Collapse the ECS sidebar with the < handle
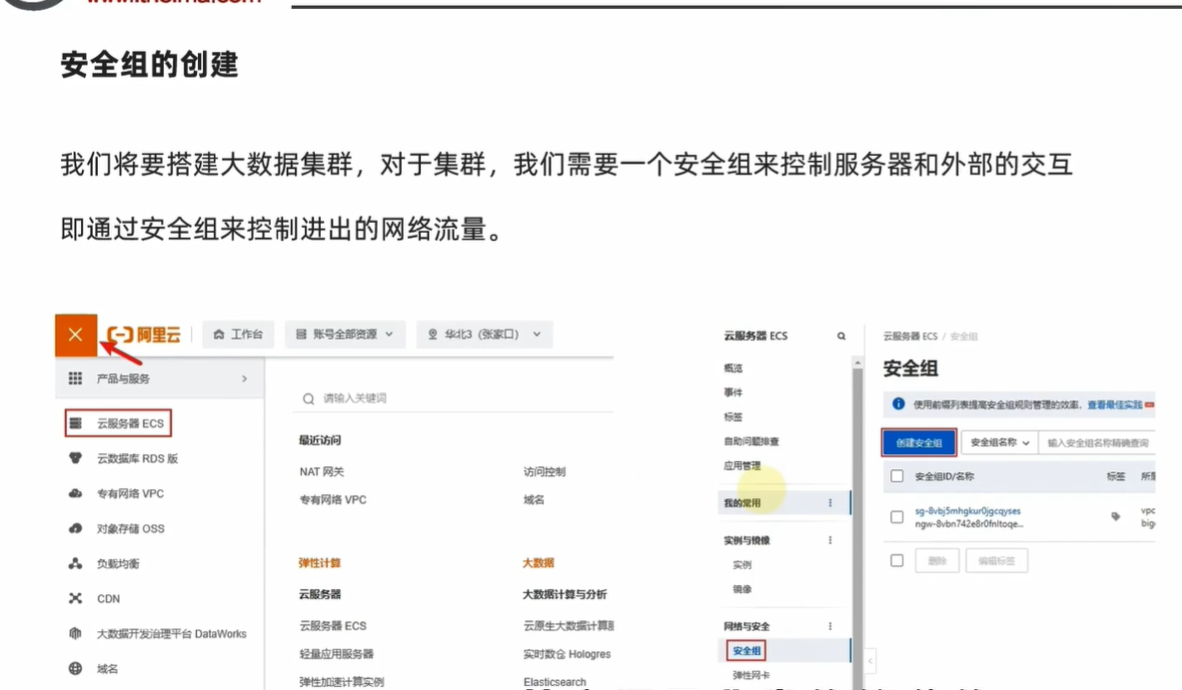Image resolution: width=1182 pixels, height=690 pixels. [x=870, y=661]
